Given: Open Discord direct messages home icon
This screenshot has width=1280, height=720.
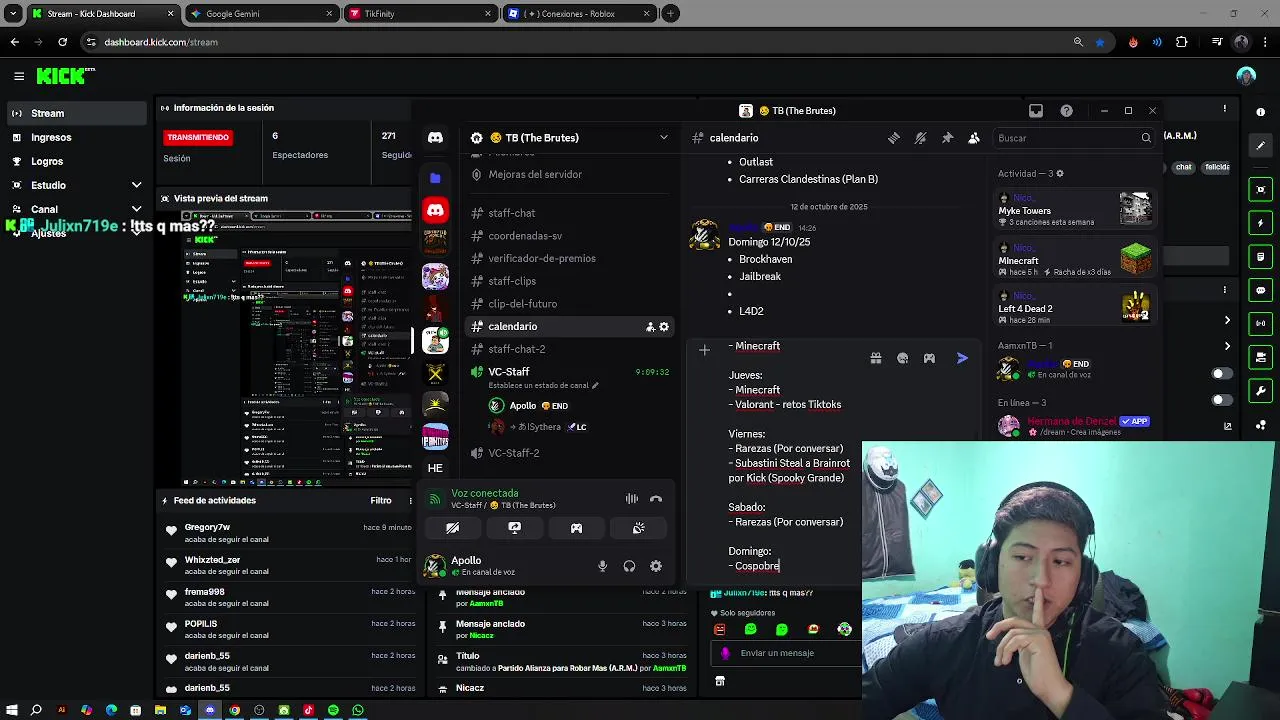Looking at the screenshot, I should pos(435,138).
